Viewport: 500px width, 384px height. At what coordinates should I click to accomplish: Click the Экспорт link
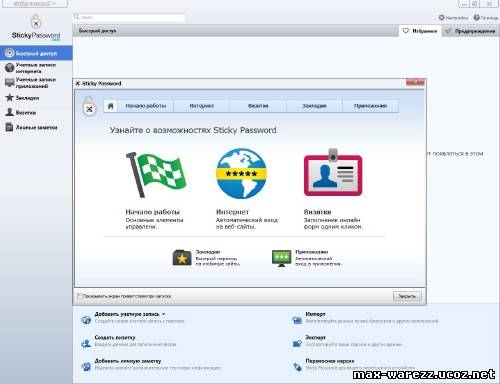click(315, 337)
